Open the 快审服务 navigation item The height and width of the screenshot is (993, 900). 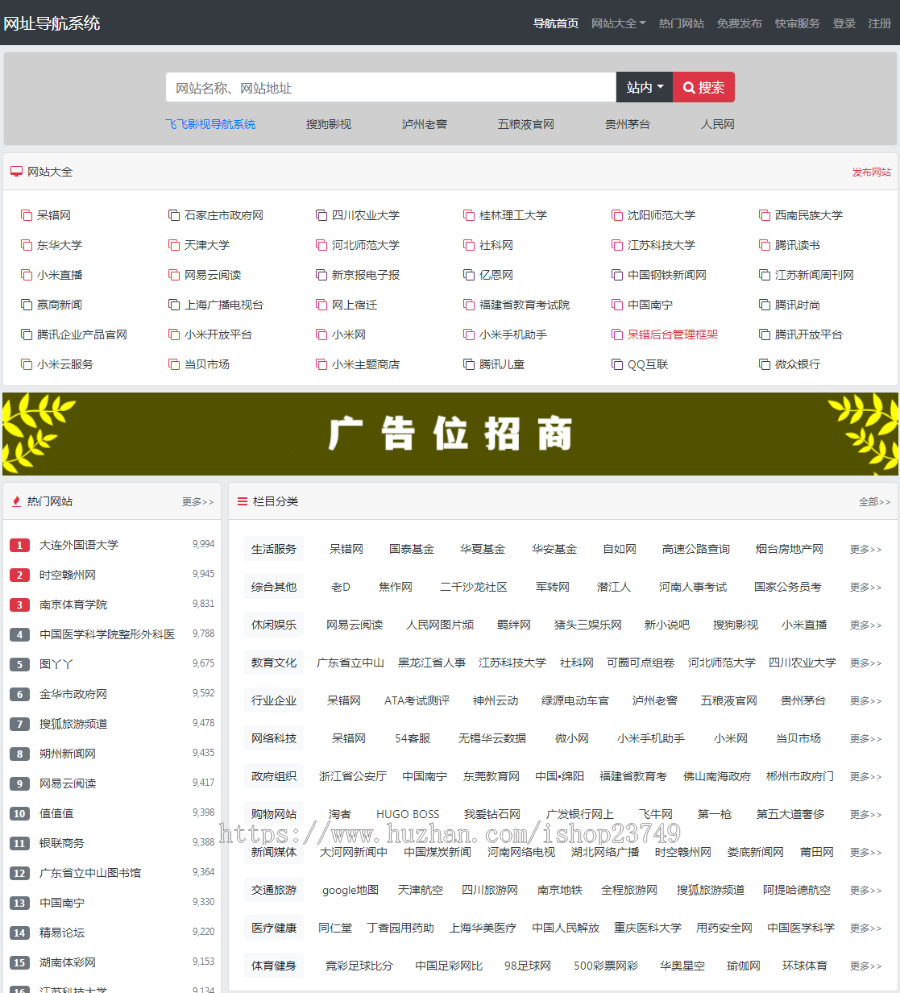pyautogui.click(x=797, y=23)
